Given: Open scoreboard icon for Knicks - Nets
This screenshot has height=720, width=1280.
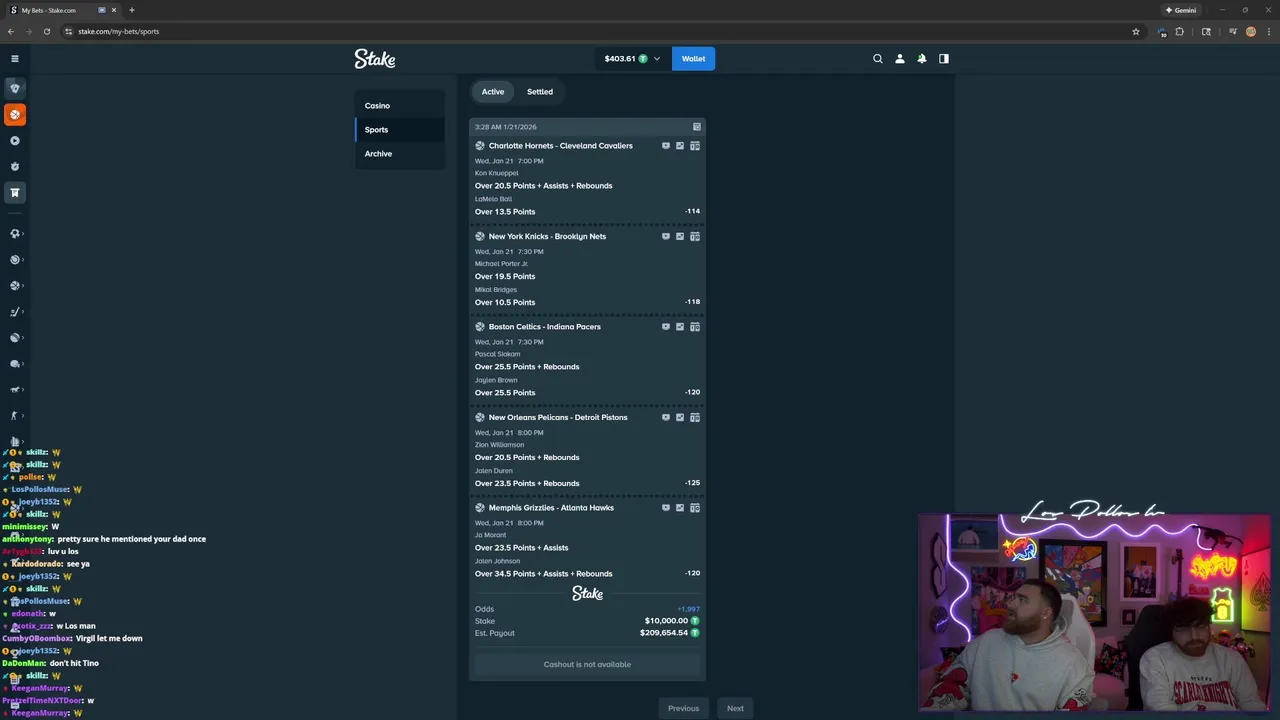Looking at the screenshot, I should [x=695, y=236].
